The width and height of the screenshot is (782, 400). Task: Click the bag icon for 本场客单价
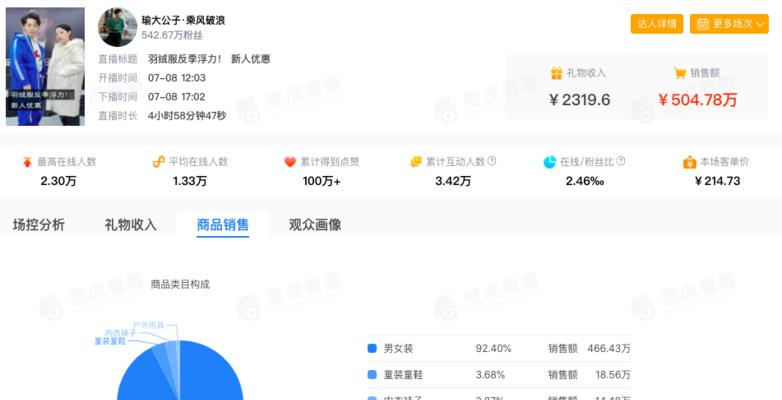(690, 162)
